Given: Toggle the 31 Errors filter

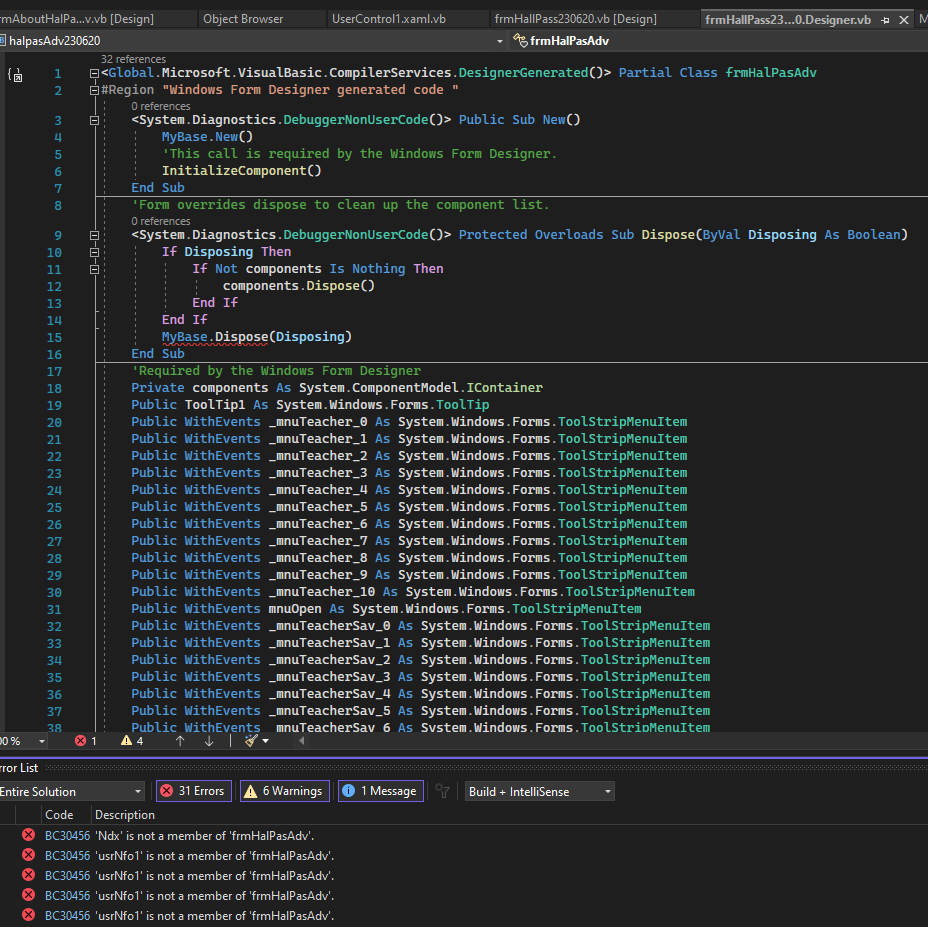Looking at the screenshot, I should pyautogui.click(x=194, y=791).
